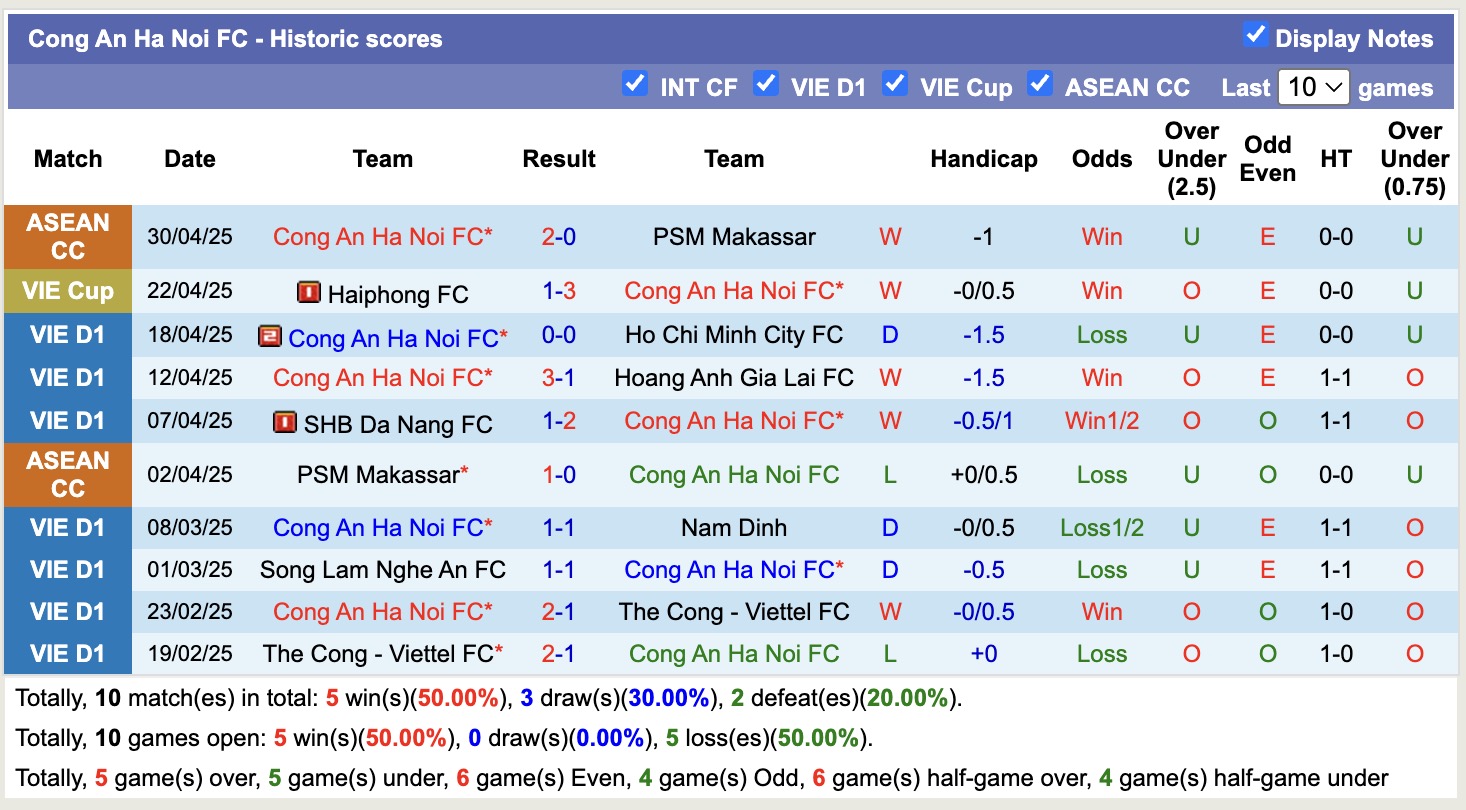The width and height of the screenshot is (1466, 810).
Task: Open Song Lam Nghe An FC
Action: point(383,569)
